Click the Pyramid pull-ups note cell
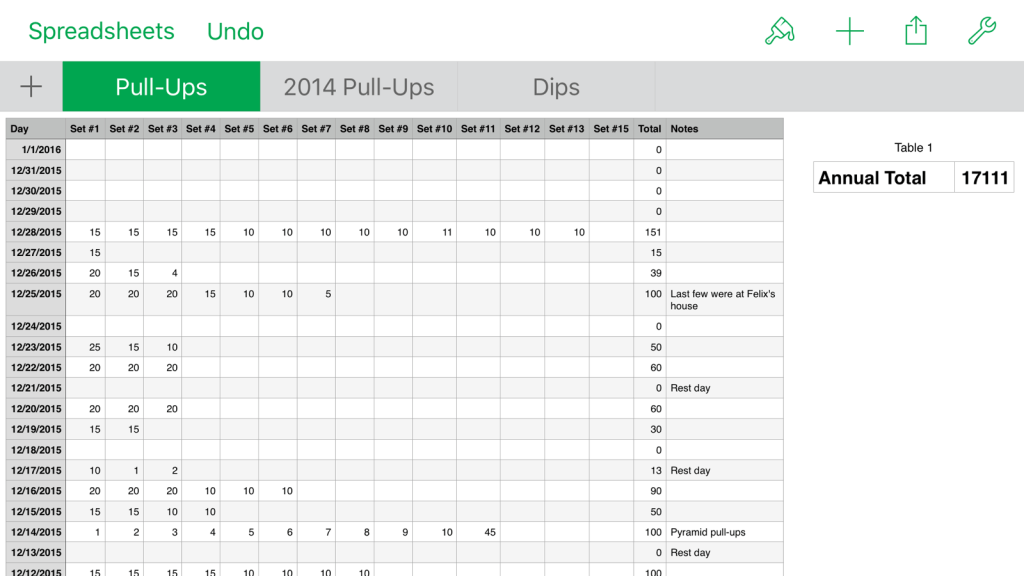Image resolution: width=1024 pixels, height=576 pixels. (x=725, y=532)
